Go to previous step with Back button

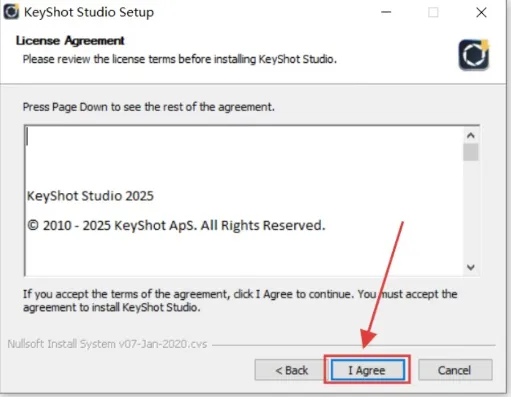coord(289,370)
